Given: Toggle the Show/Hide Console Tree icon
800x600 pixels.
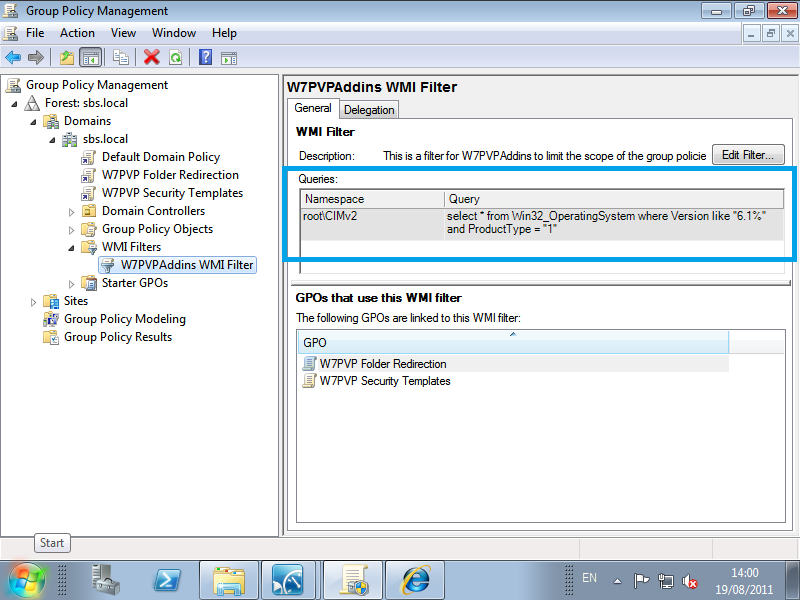Looking at the screenshot, I should 90,58.
